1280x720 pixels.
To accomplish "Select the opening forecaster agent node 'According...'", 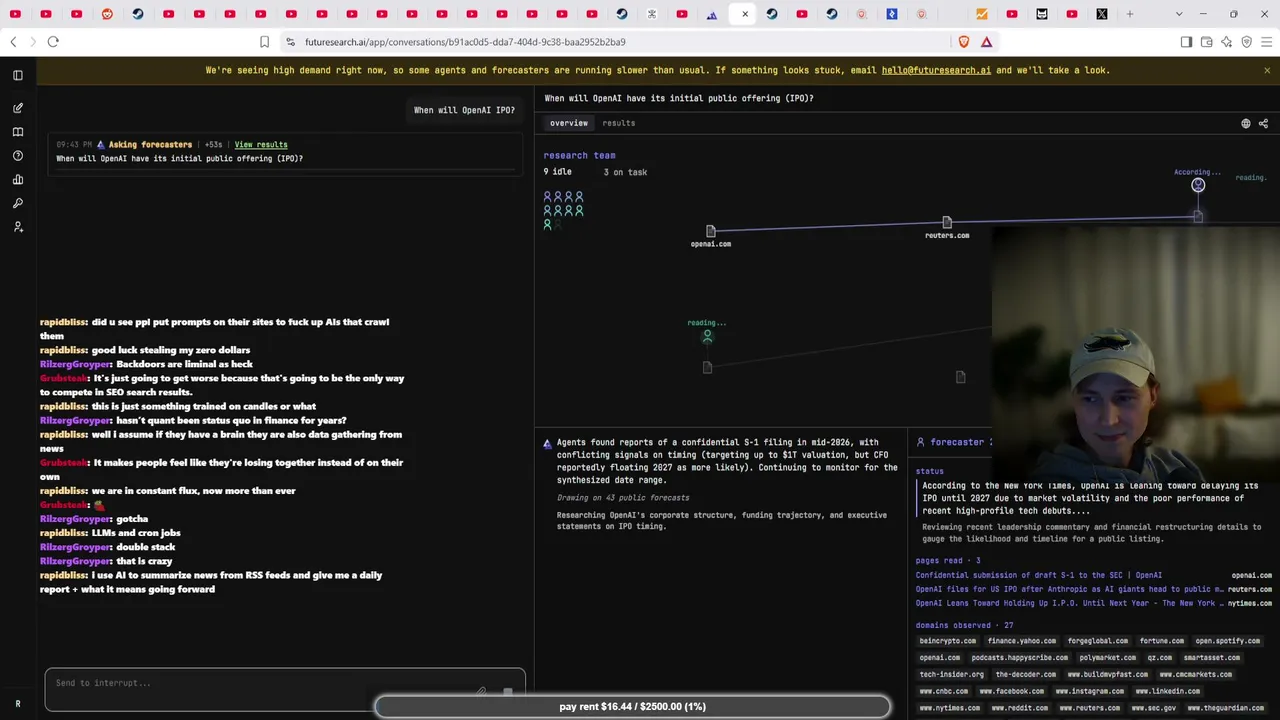I will [x=1198, y=185].
